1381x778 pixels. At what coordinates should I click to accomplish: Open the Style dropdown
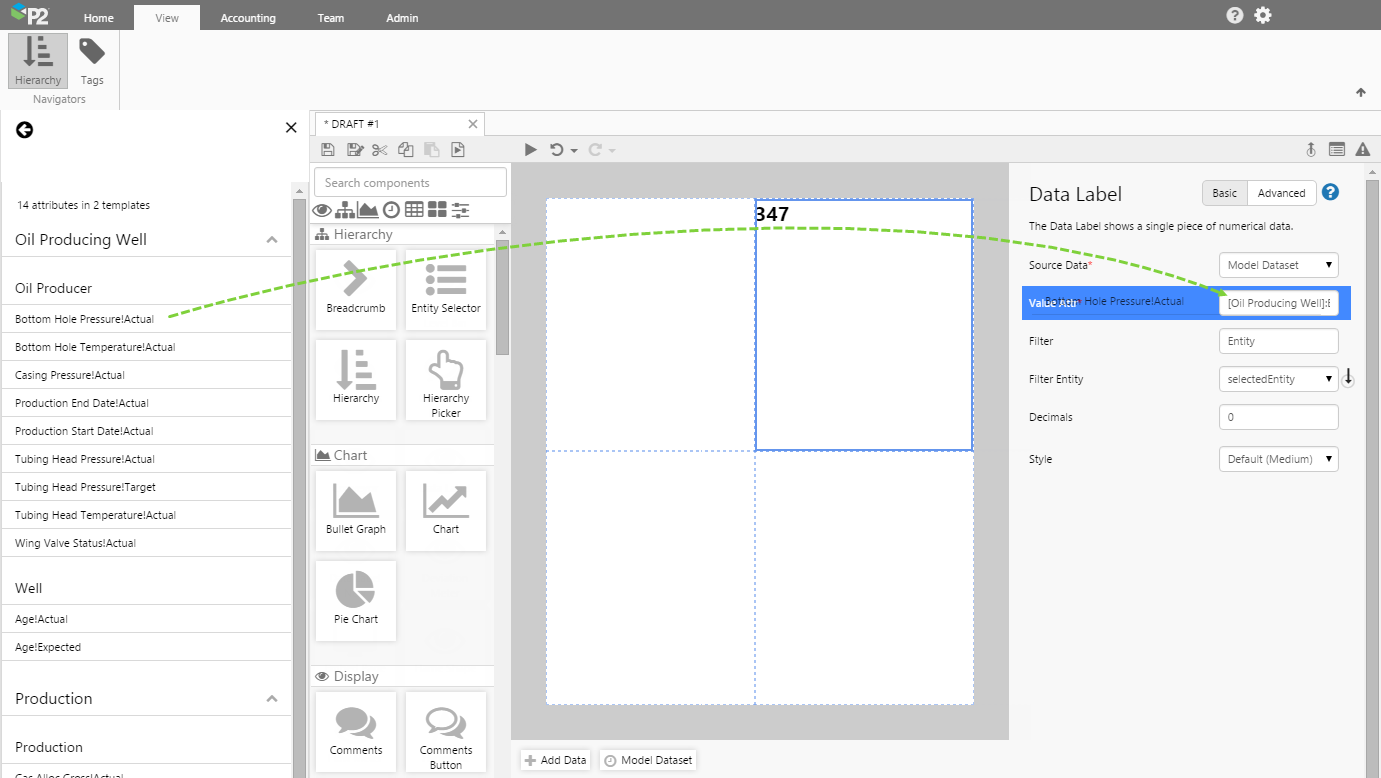(x=1278, y=459)
